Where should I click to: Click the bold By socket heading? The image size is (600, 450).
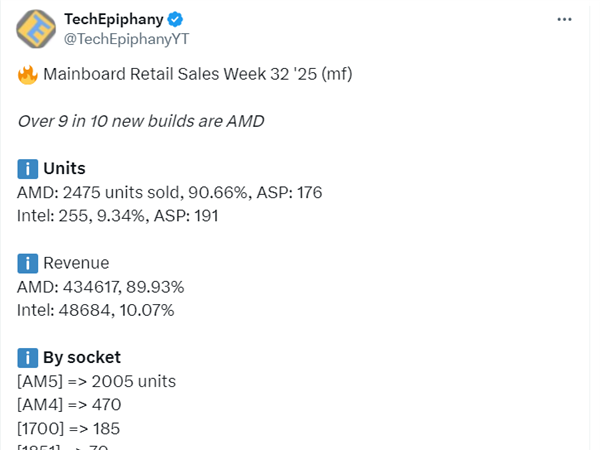(x=84, y=357)
